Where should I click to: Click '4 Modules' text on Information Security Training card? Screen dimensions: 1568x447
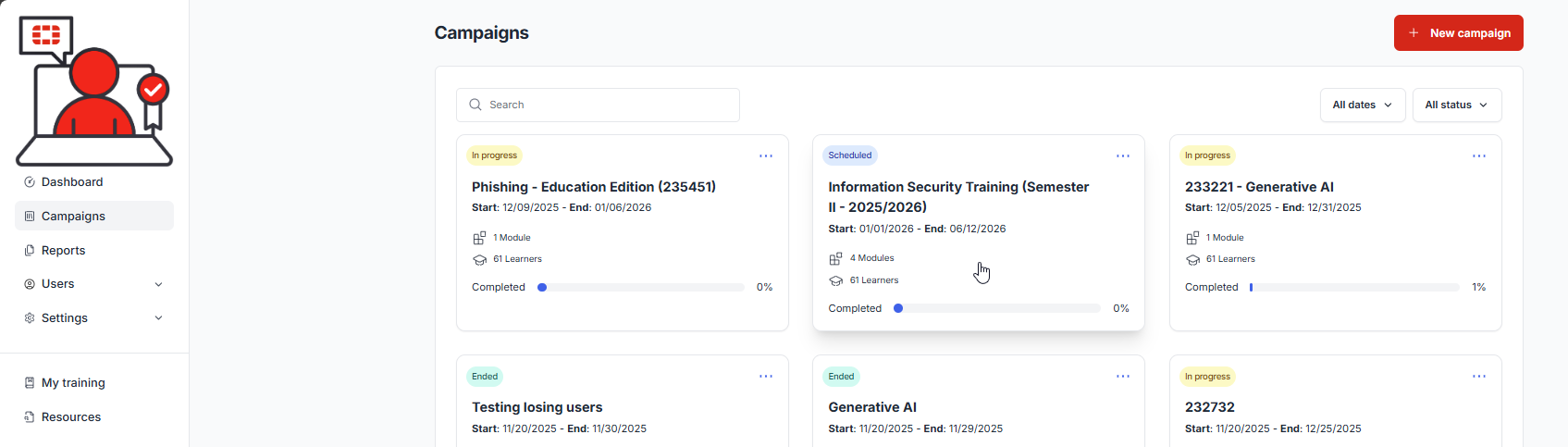tap(872, 258)
